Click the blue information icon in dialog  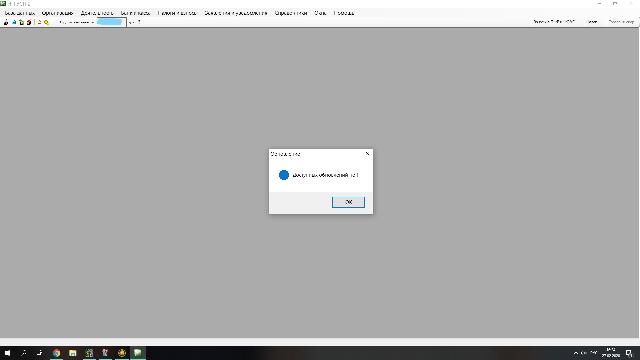(x=284, y=175)
